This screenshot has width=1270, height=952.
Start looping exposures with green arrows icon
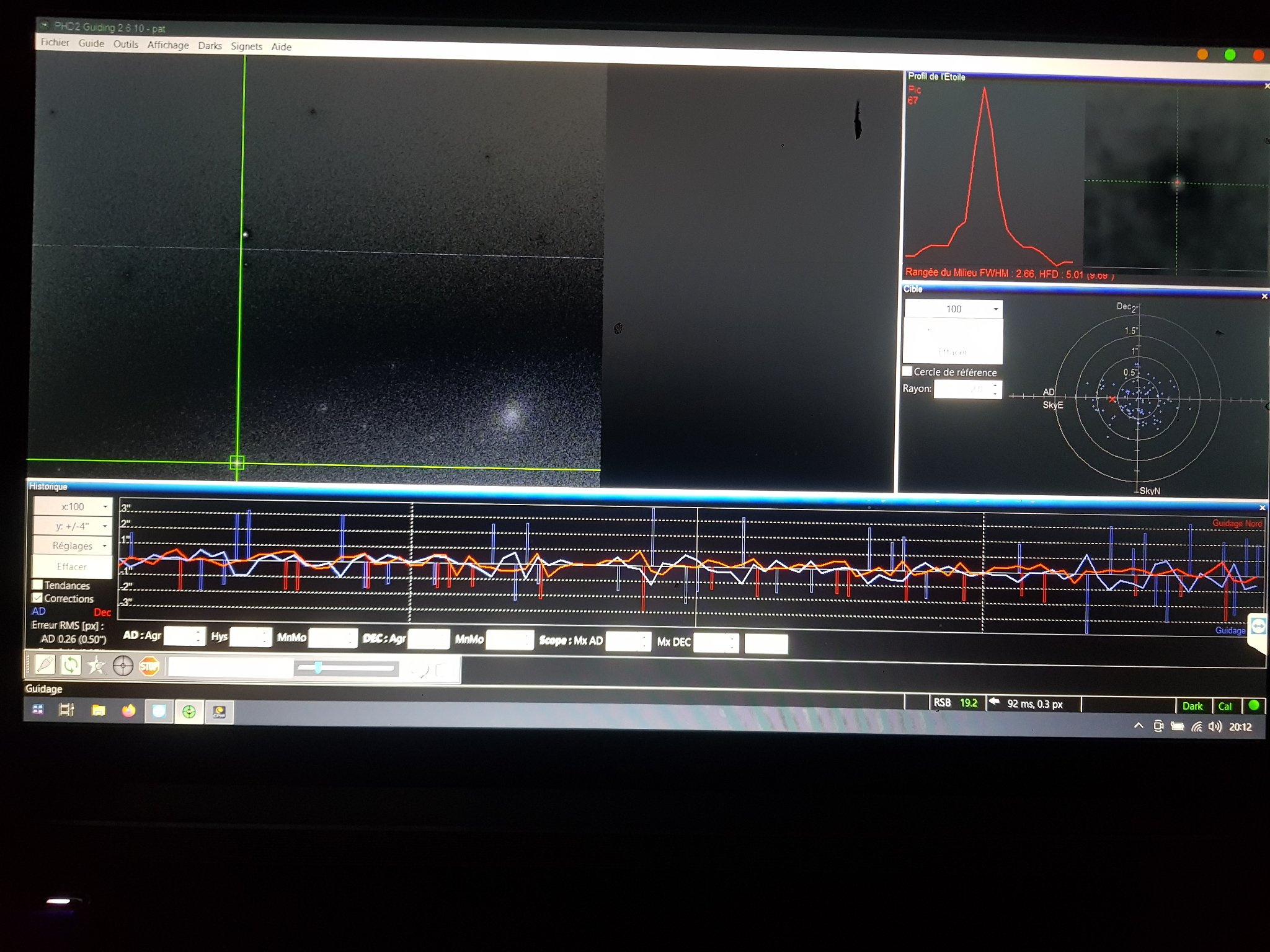[71, 665]
